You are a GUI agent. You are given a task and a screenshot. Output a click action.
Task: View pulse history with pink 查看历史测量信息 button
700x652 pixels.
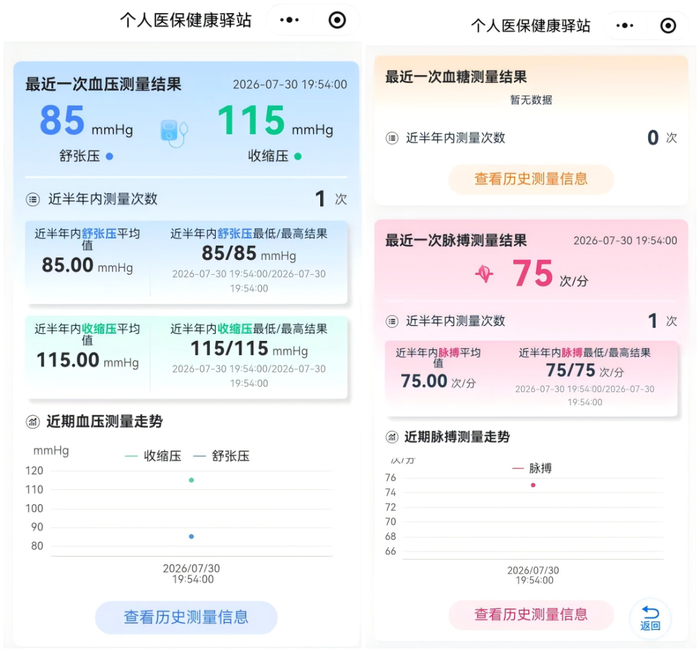pos(531,614)
